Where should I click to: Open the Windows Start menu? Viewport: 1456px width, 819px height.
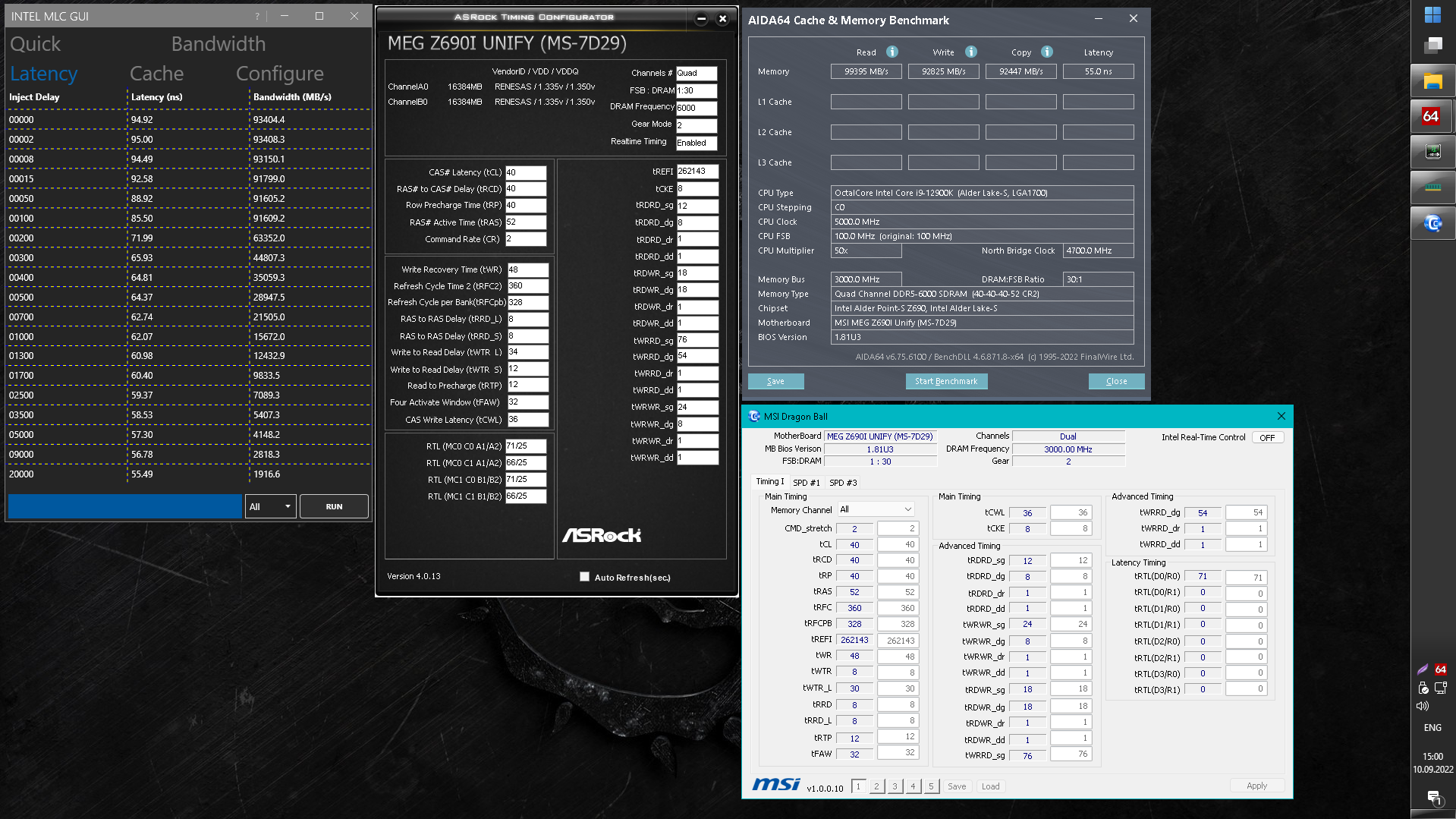pos(1432,14)
